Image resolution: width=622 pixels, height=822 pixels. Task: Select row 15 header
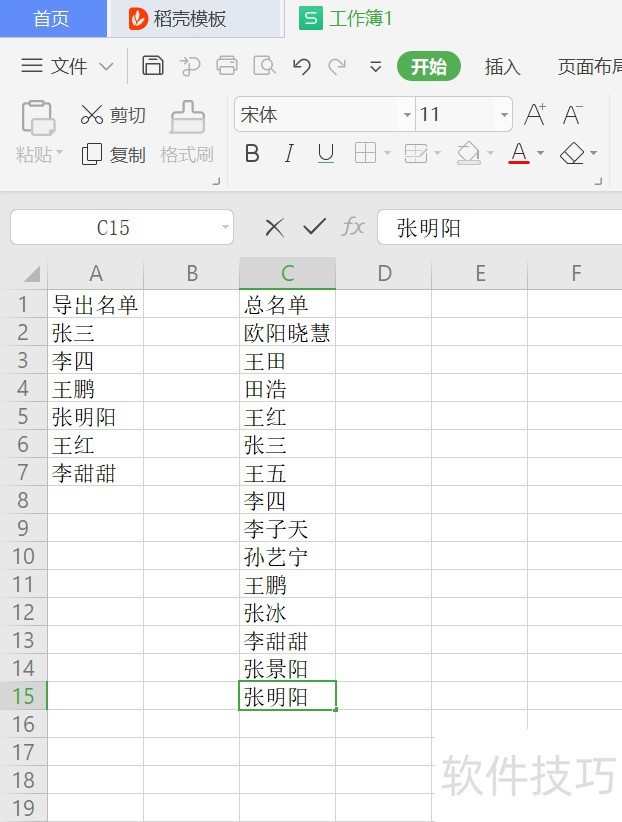pyautogui.click(x=24, y=696)
